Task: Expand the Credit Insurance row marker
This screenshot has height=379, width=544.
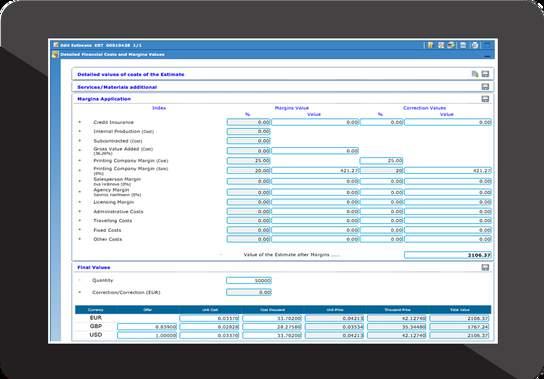Action: [x=79, y=122]
